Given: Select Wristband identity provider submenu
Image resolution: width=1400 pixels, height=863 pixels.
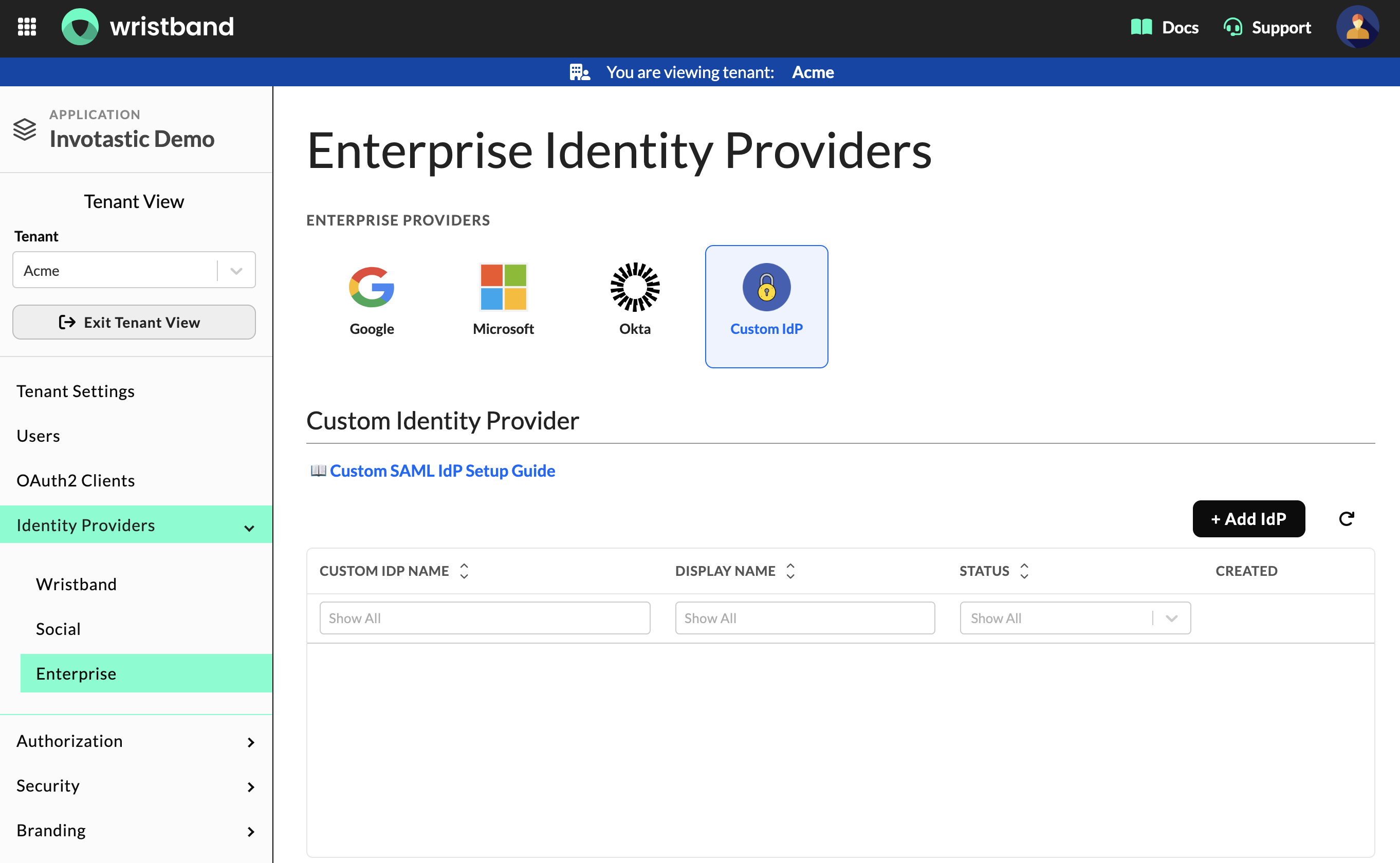Looking at the screenshot, I should [x=76, y=585].
